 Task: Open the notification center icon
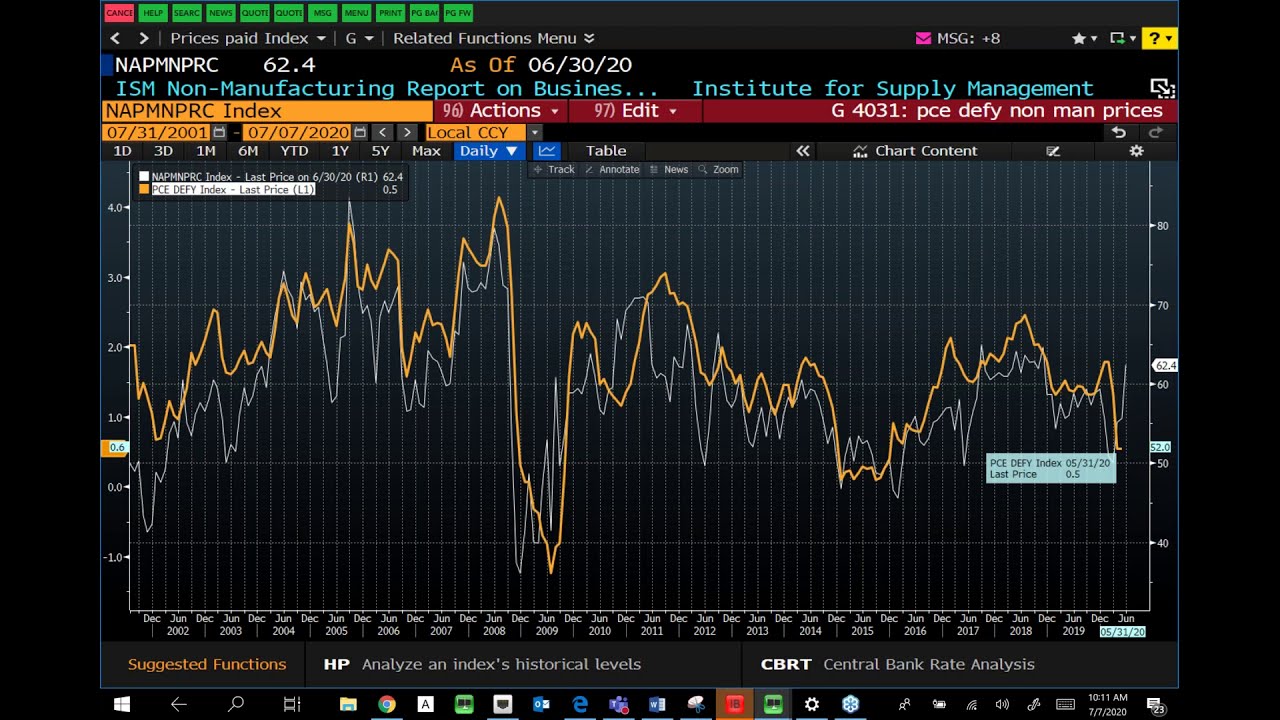(1155, 705)
